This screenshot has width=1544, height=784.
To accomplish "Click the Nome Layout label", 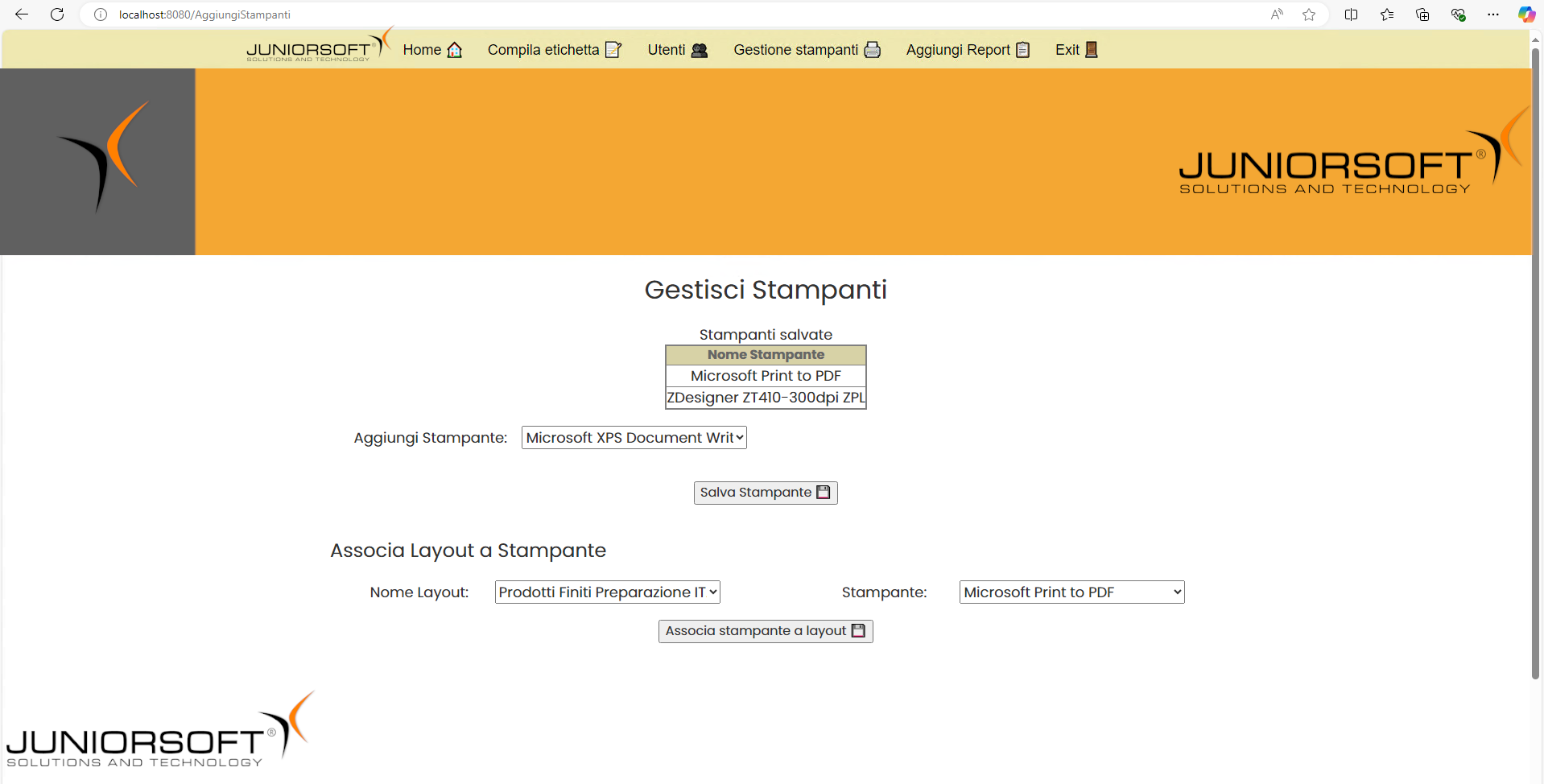I will click(419, 592).
